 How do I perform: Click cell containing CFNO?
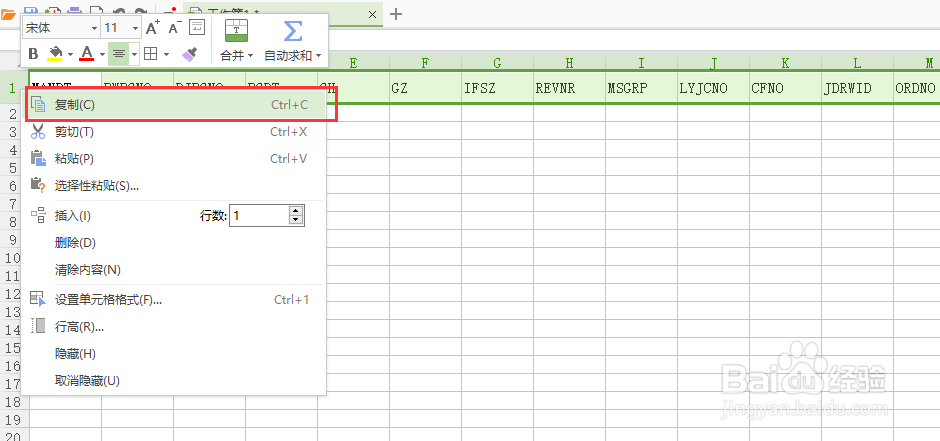tap(785, 88)
